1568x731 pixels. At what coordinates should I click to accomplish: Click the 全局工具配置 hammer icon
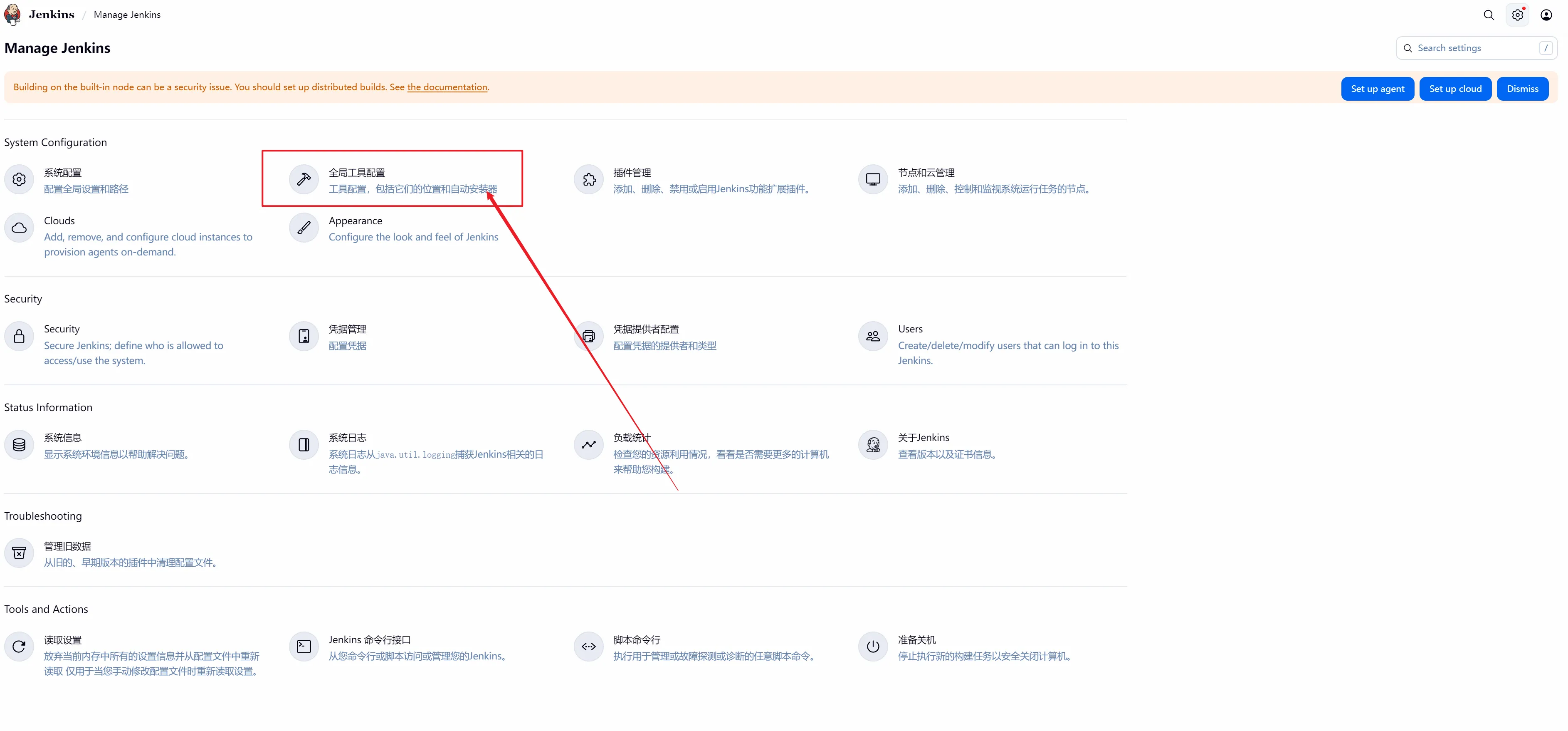tap(304, 179)
